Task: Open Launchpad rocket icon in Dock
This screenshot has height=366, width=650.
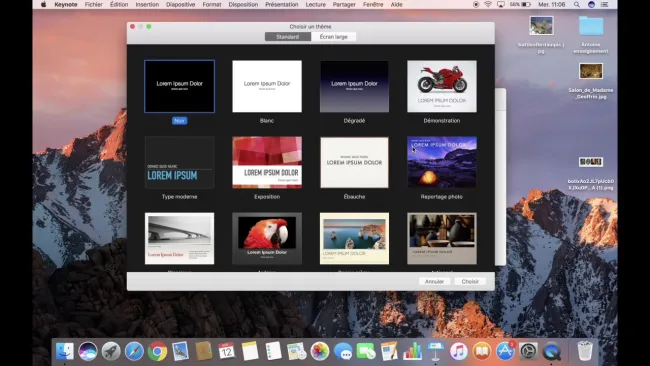Action: [111, 351]
